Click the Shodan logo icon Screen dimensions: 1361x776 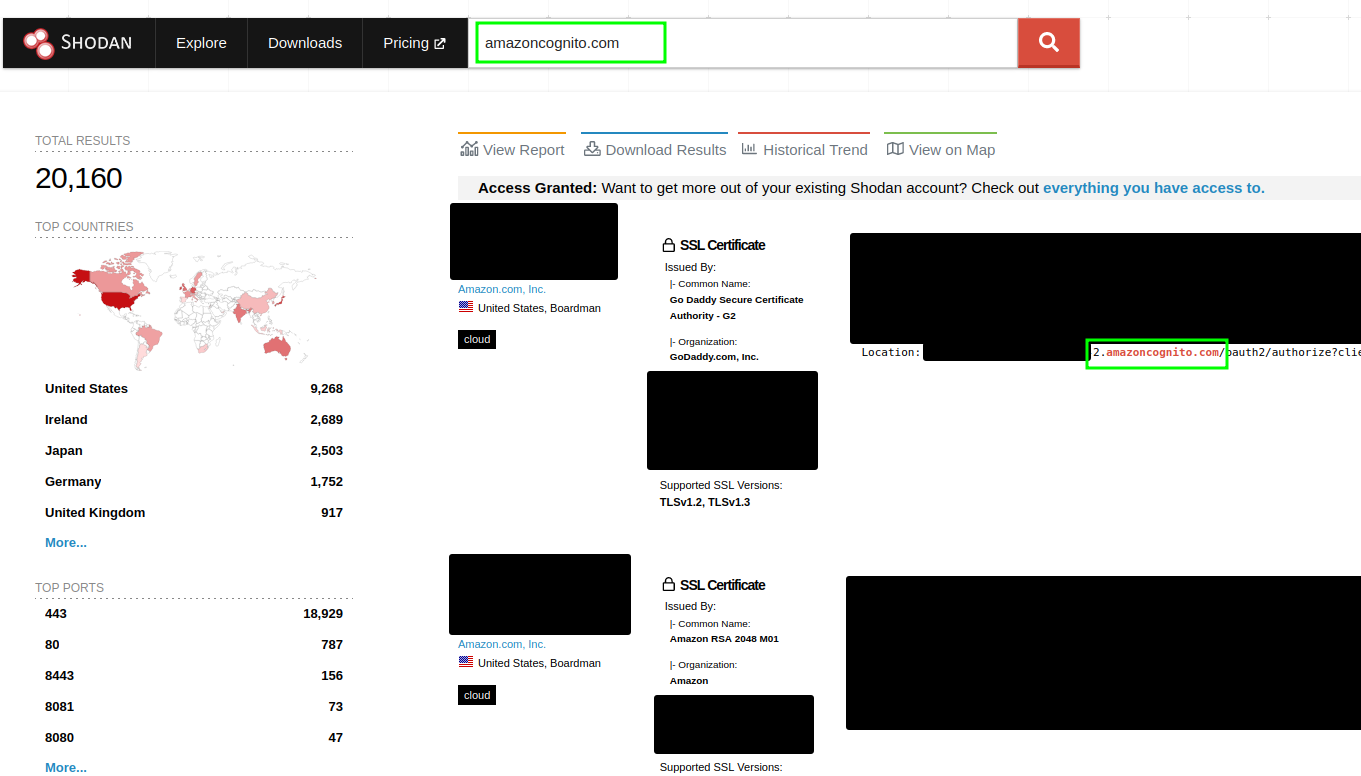coord(39,42)
